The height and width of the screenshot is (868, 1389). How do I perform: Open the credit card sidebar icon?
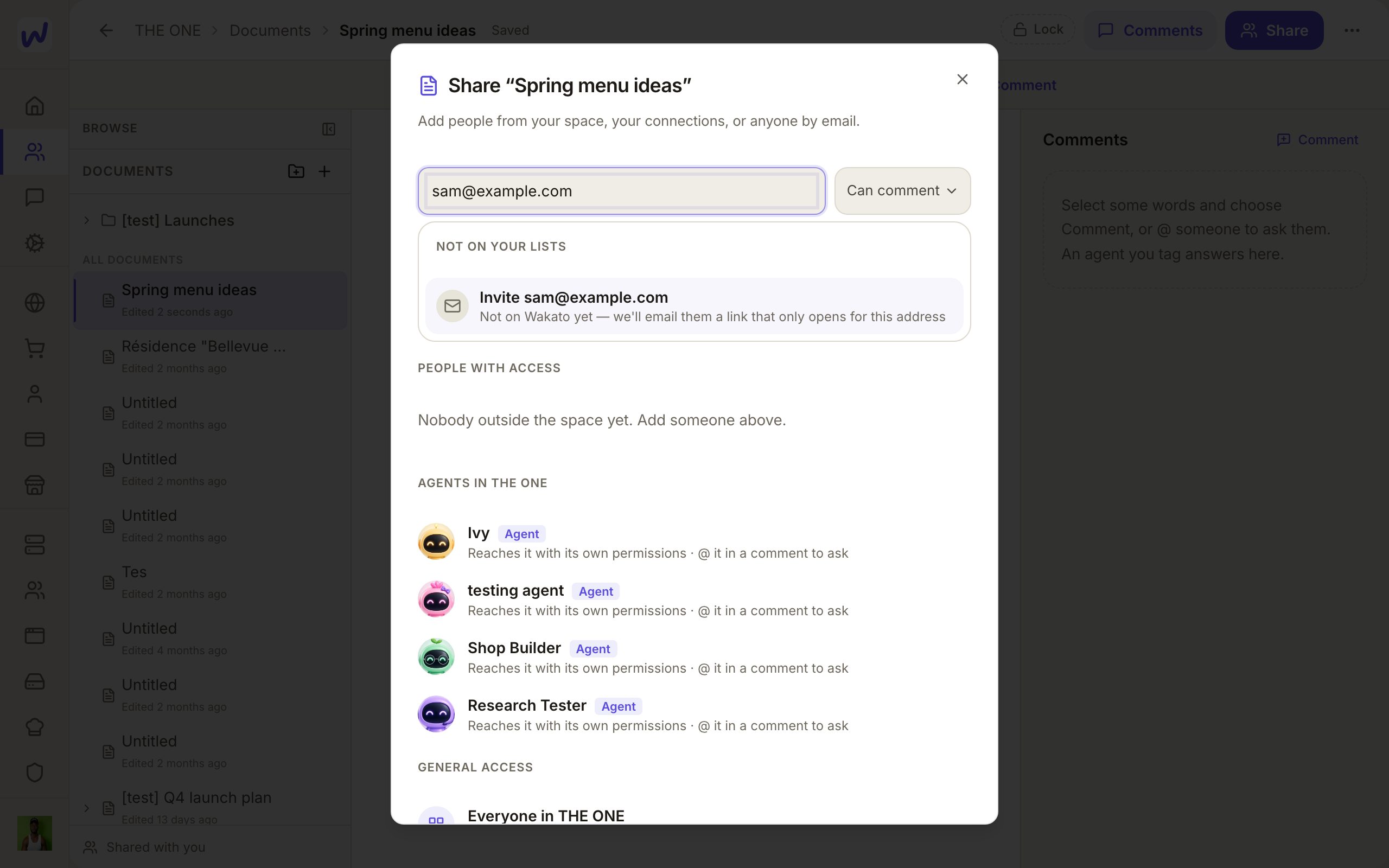click(x=34, y=440)
